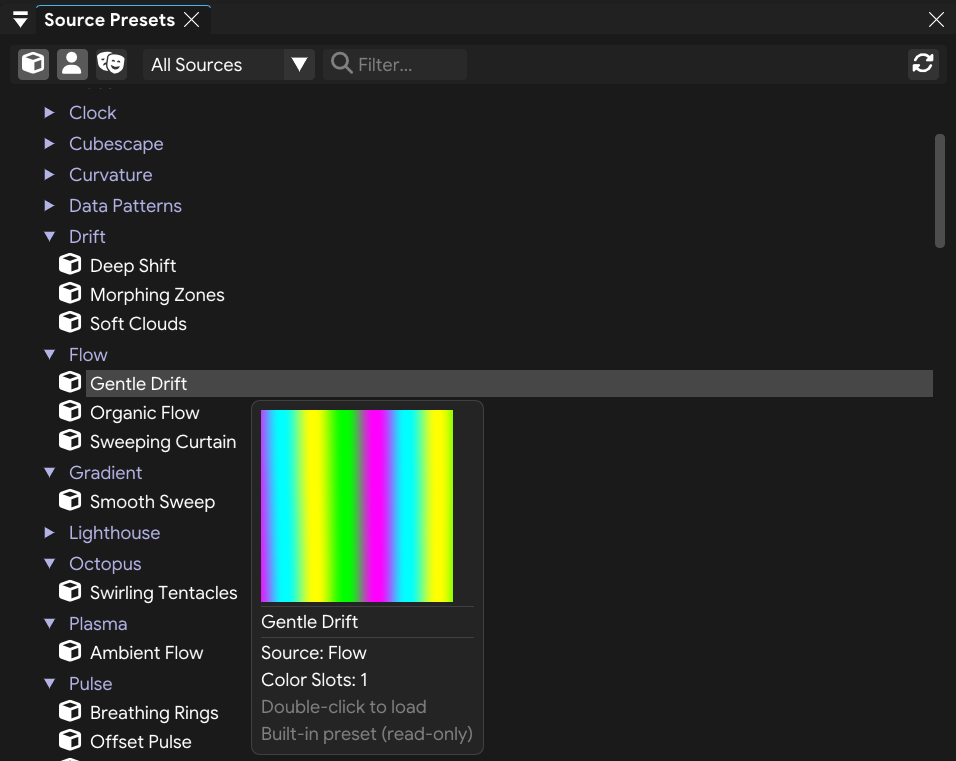The width and height of the screenshot is (956, 761).
Task: Click the Ambient Flow preset cube icon
Action: [x=70, y=651]
